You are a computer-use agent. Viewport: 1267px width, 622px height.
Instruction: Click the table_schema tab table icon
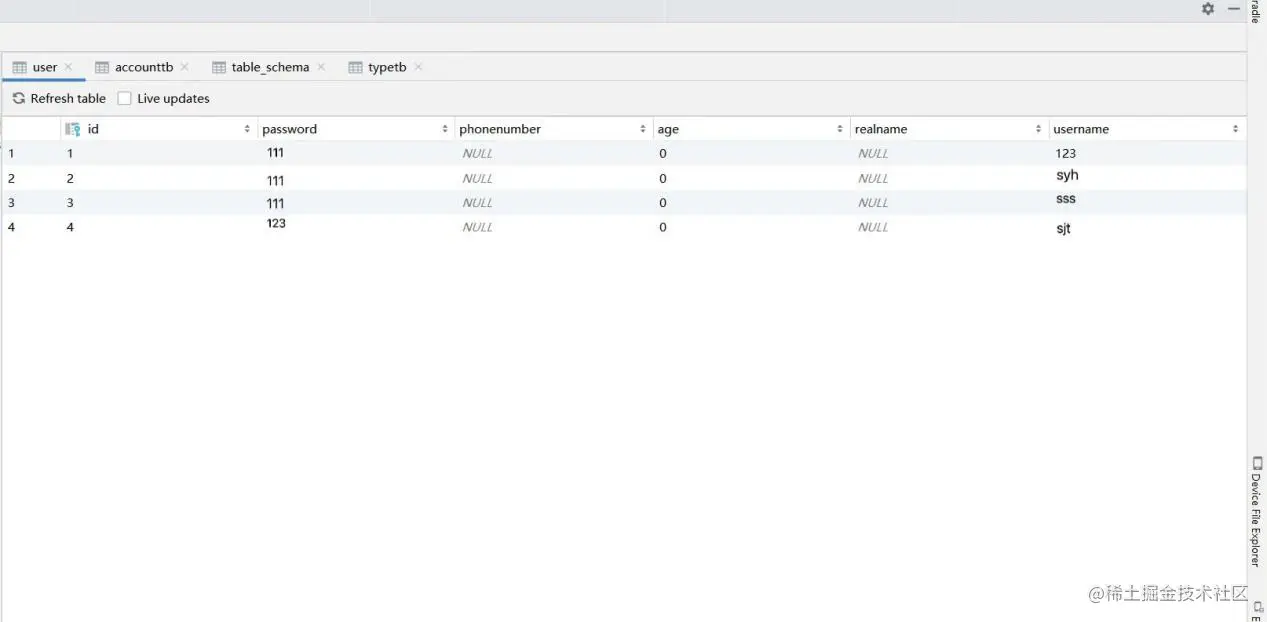(x=219, y=67)
